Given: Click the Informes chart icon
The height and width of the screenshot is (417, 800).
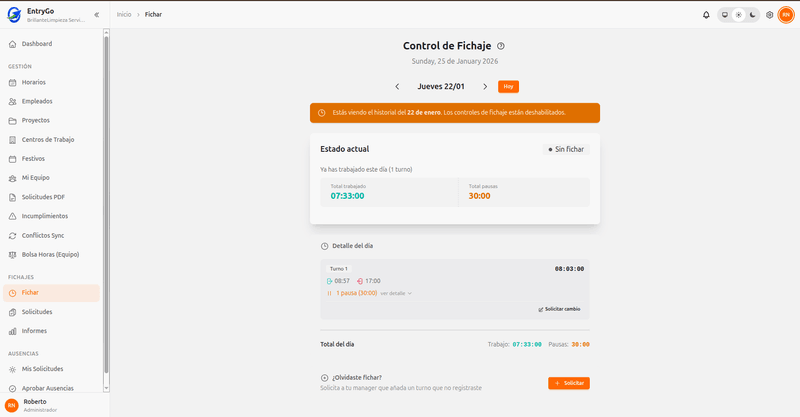Looking at the screenshot, I should click(13, 331).
